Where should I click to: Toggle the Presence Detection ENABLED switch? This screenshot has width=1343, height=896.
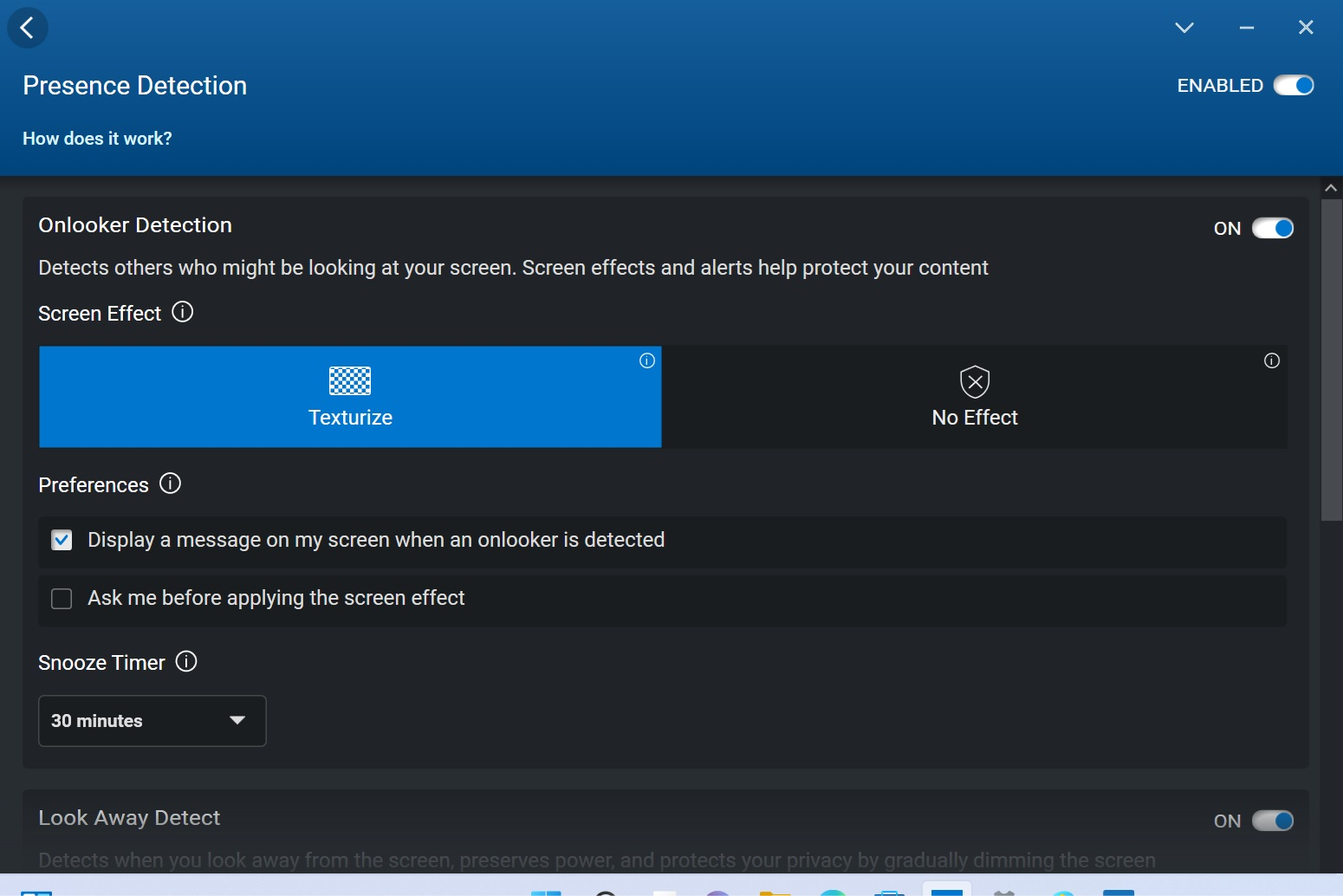pyautogui.click(x=1293, y=86)
